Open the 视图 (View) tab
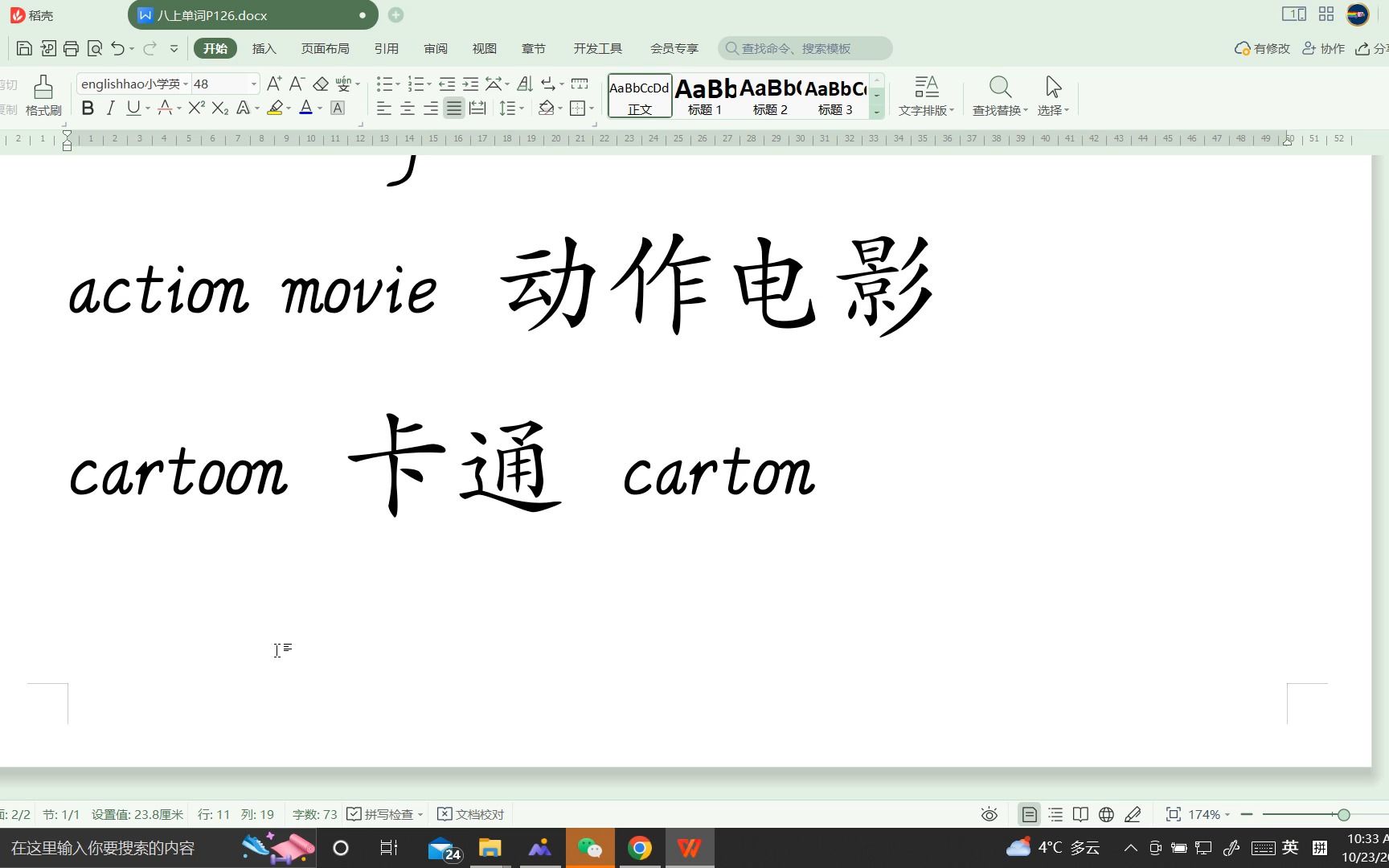The image size is (1389, 868). pyautogui.click(x=484, y=49)
